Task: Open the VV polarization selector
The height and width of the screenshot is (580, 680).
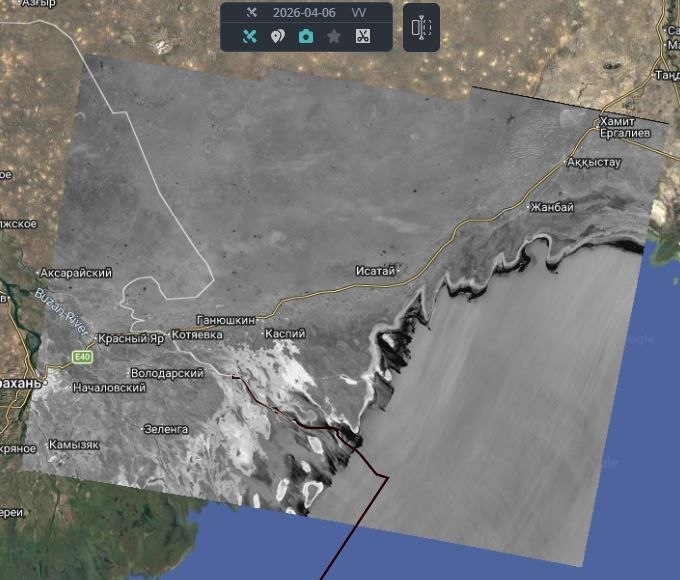Action: tap(359, 13)
